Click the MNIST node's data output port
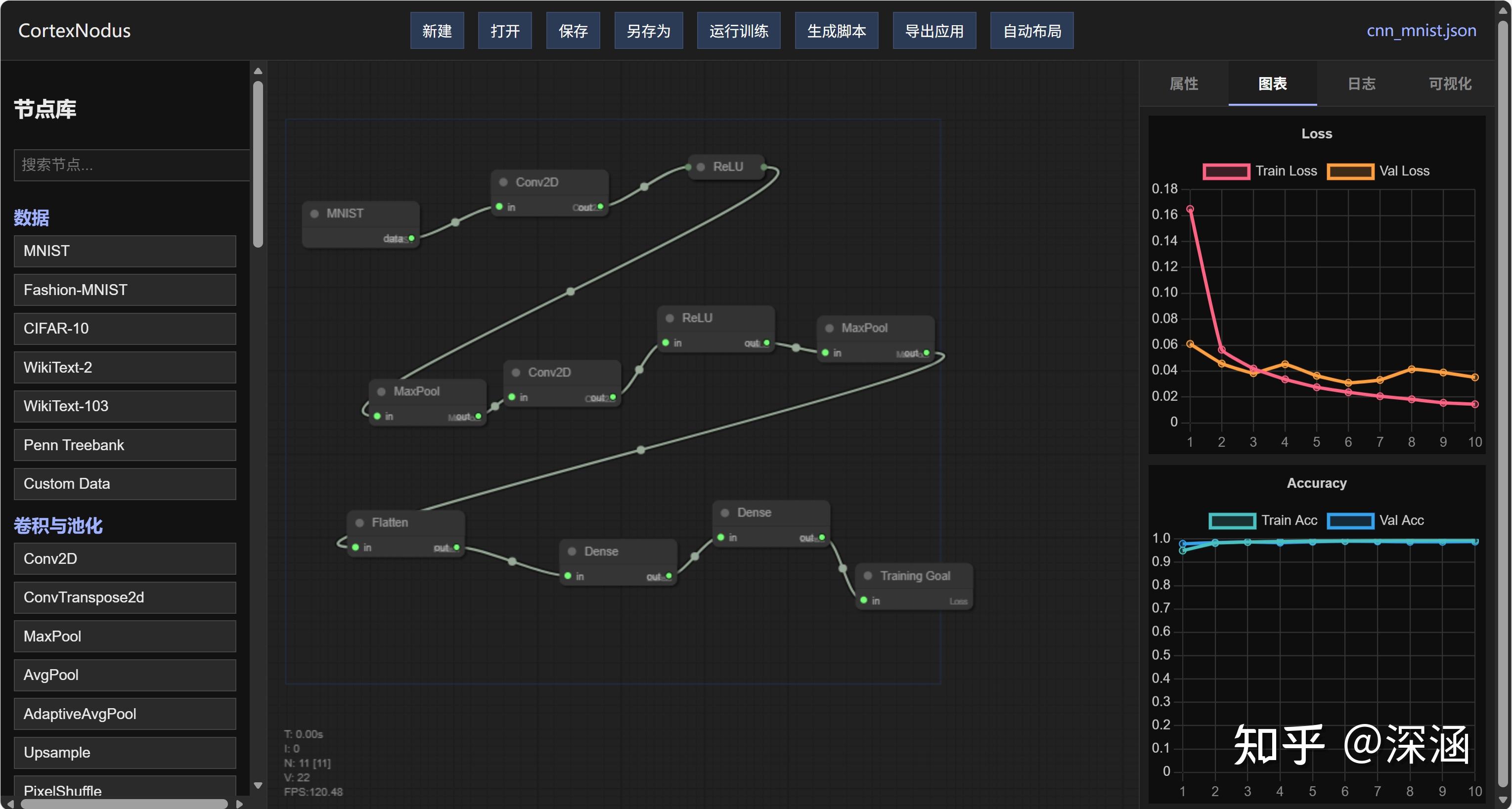The image size is (1512, 809). (x=411, y=238)
